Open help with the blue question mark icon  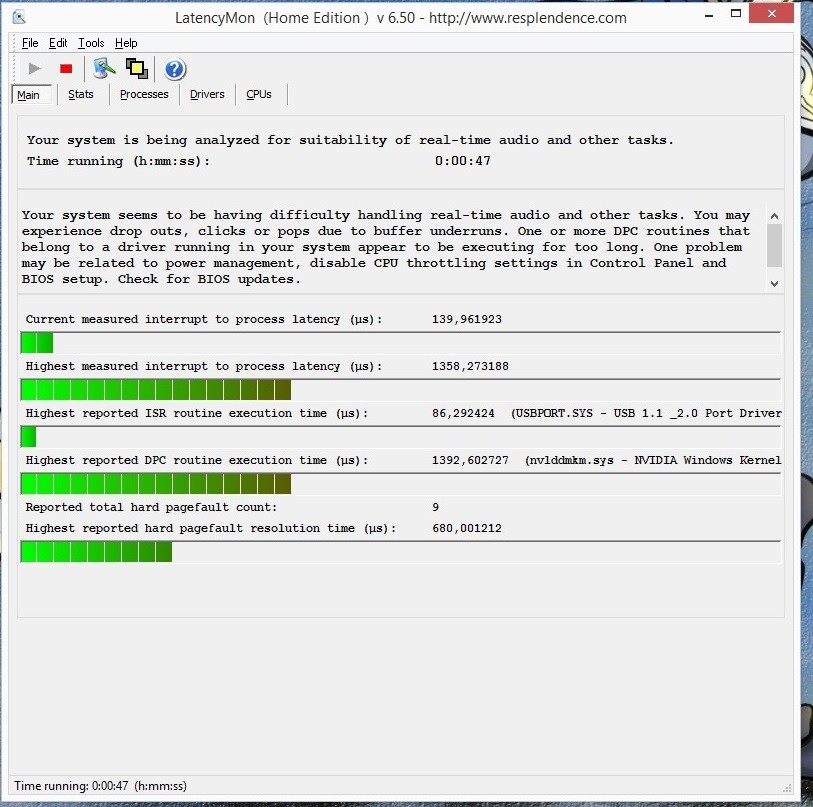pyautogui.click(x=175, y=69)
